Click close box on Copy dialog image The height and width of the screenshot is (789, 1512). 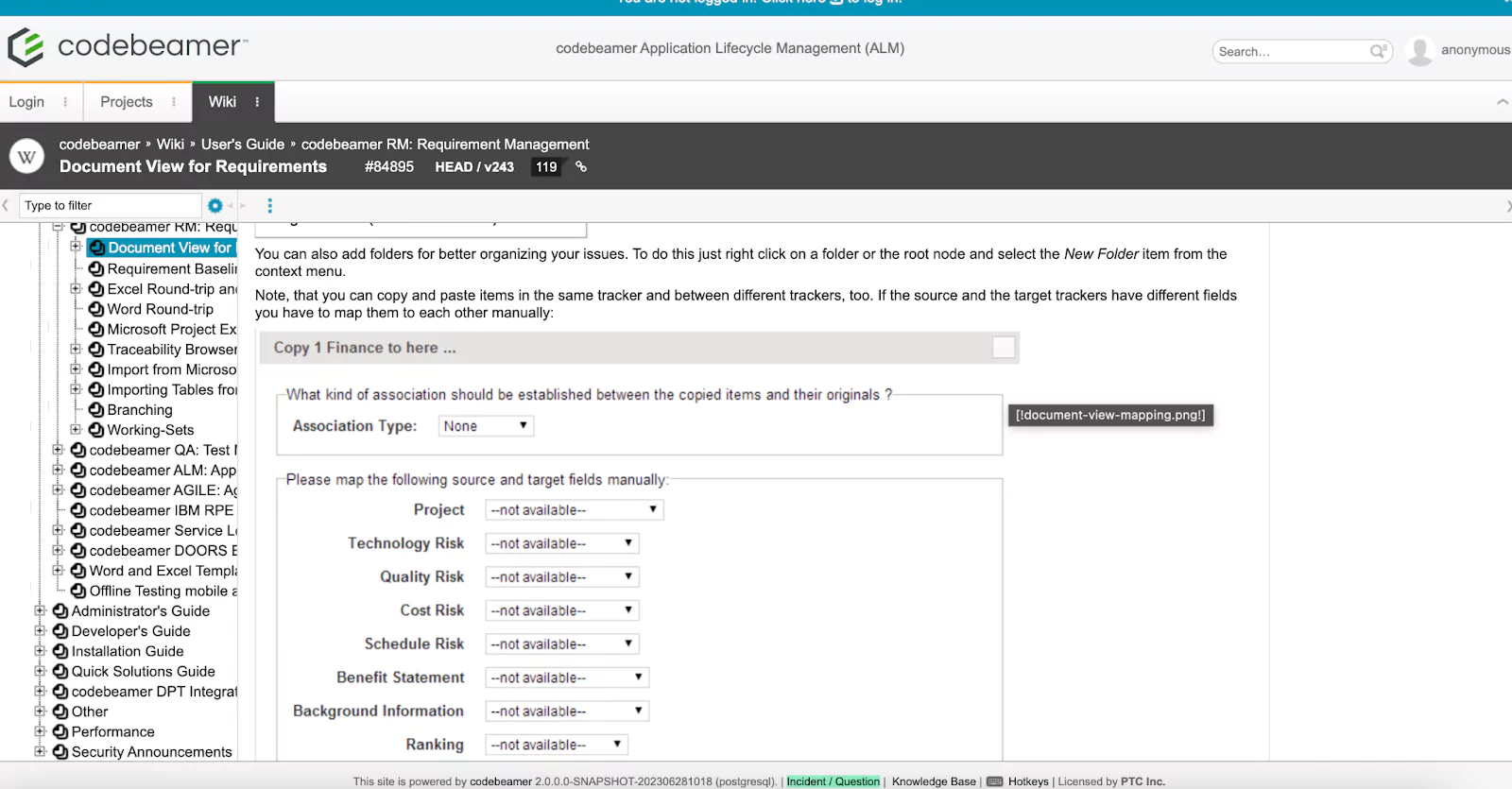[1004, 348]
